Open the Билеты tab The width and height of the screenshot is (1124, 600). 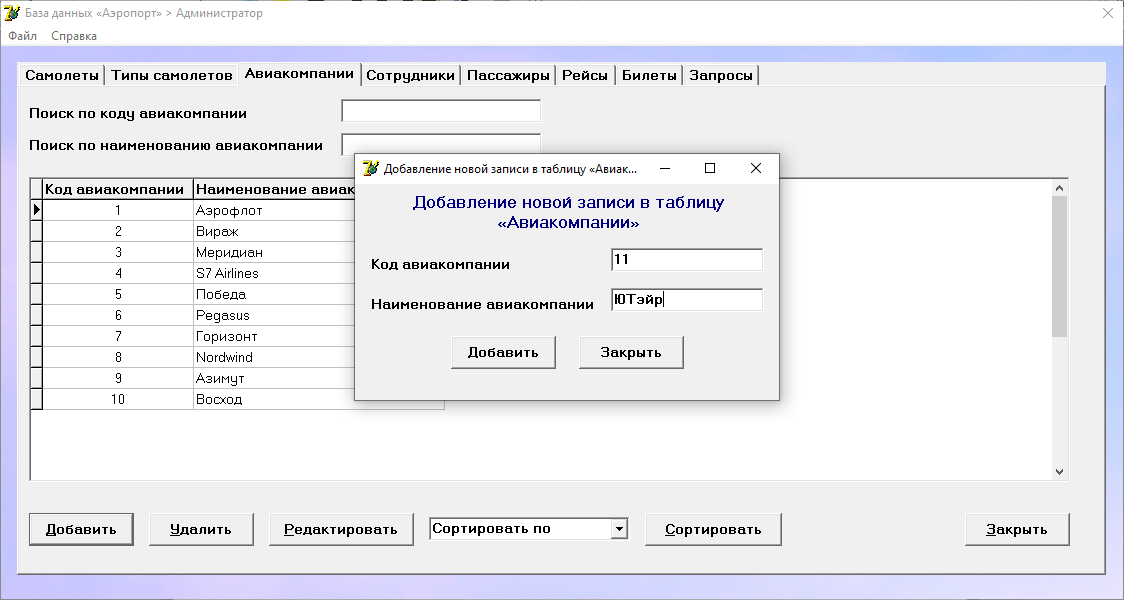tap(649, 75)
